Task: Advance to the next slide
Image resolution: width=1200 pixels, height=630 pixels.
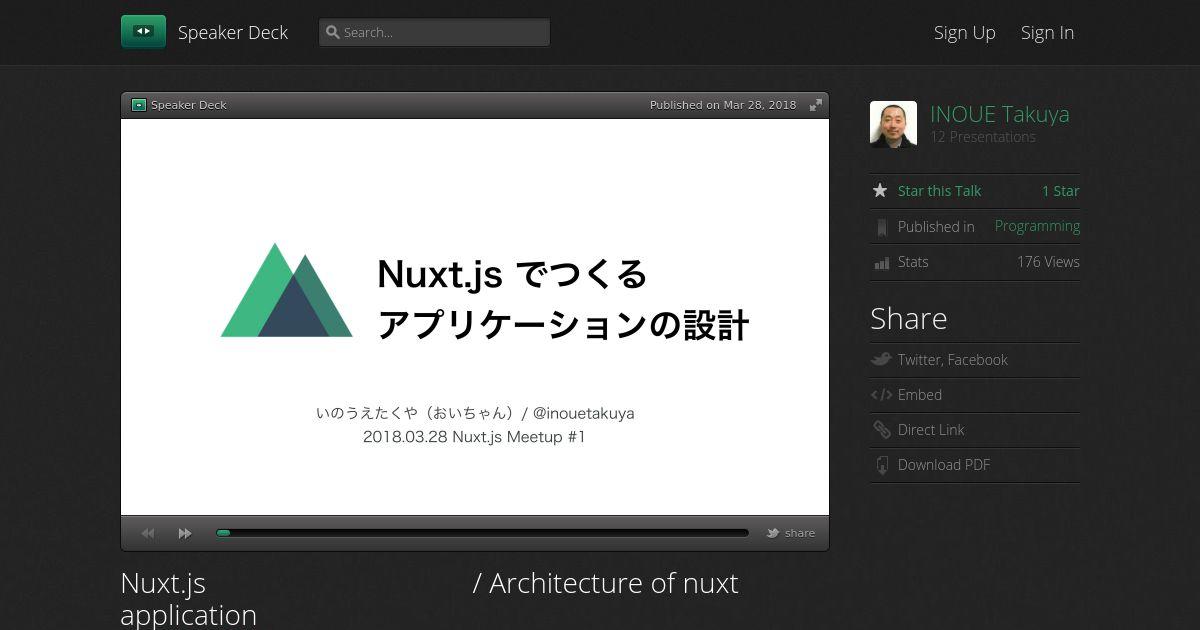Action: pyautogui.click(x=185, y=534)
